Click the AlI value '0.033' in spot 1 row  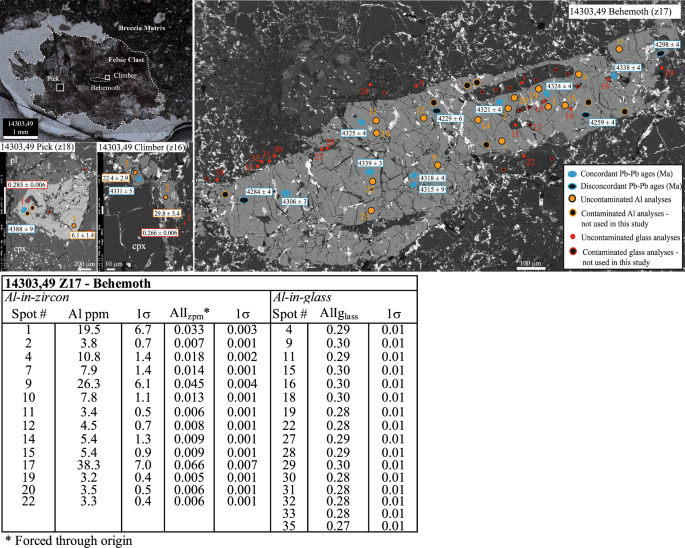[x=189, y=329]
